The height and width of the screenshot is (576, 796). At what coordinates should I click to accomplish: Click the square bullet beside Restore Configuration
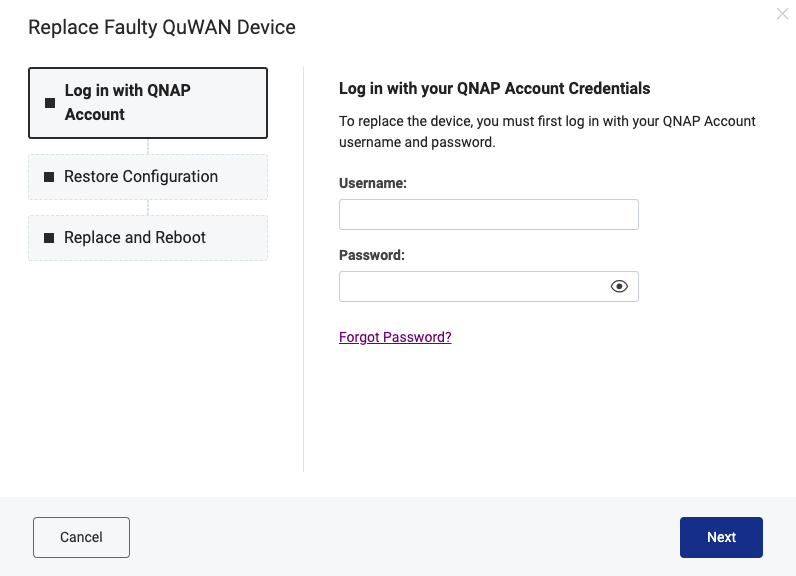49,177
